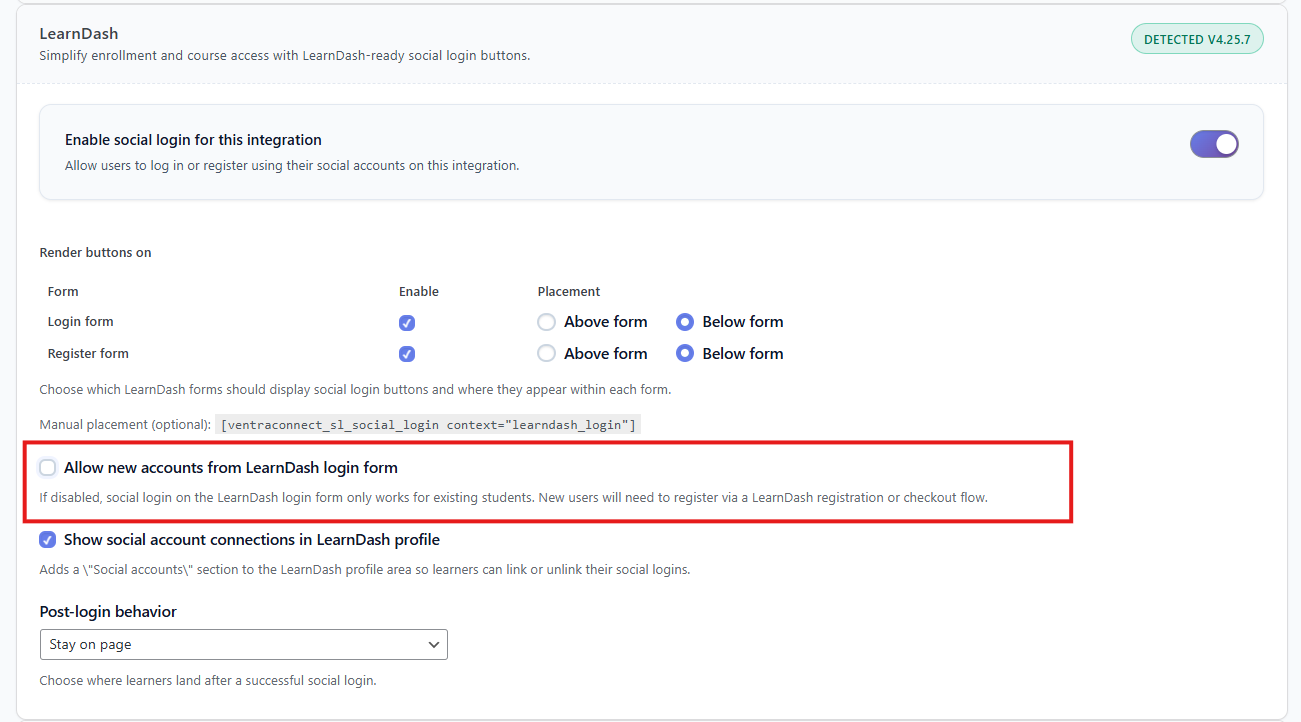Click the "Below form" radio for Login form
This screenshot has height=722, width=1301.
coord(684,321)
